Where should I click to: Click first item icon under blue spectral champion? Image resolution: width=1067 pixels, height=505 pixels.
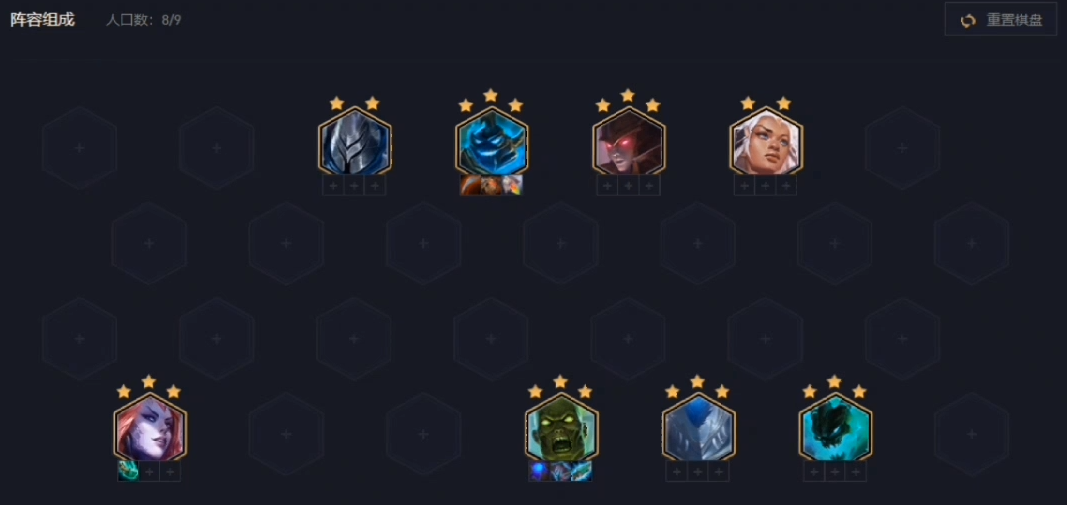coord(470,185)
